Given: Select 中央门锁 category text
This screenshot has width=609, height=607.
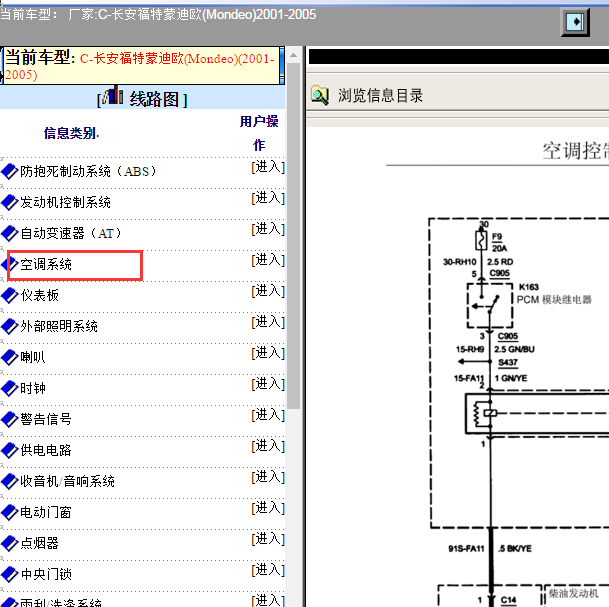Looking at the screenshot, I should click(46, 574).
